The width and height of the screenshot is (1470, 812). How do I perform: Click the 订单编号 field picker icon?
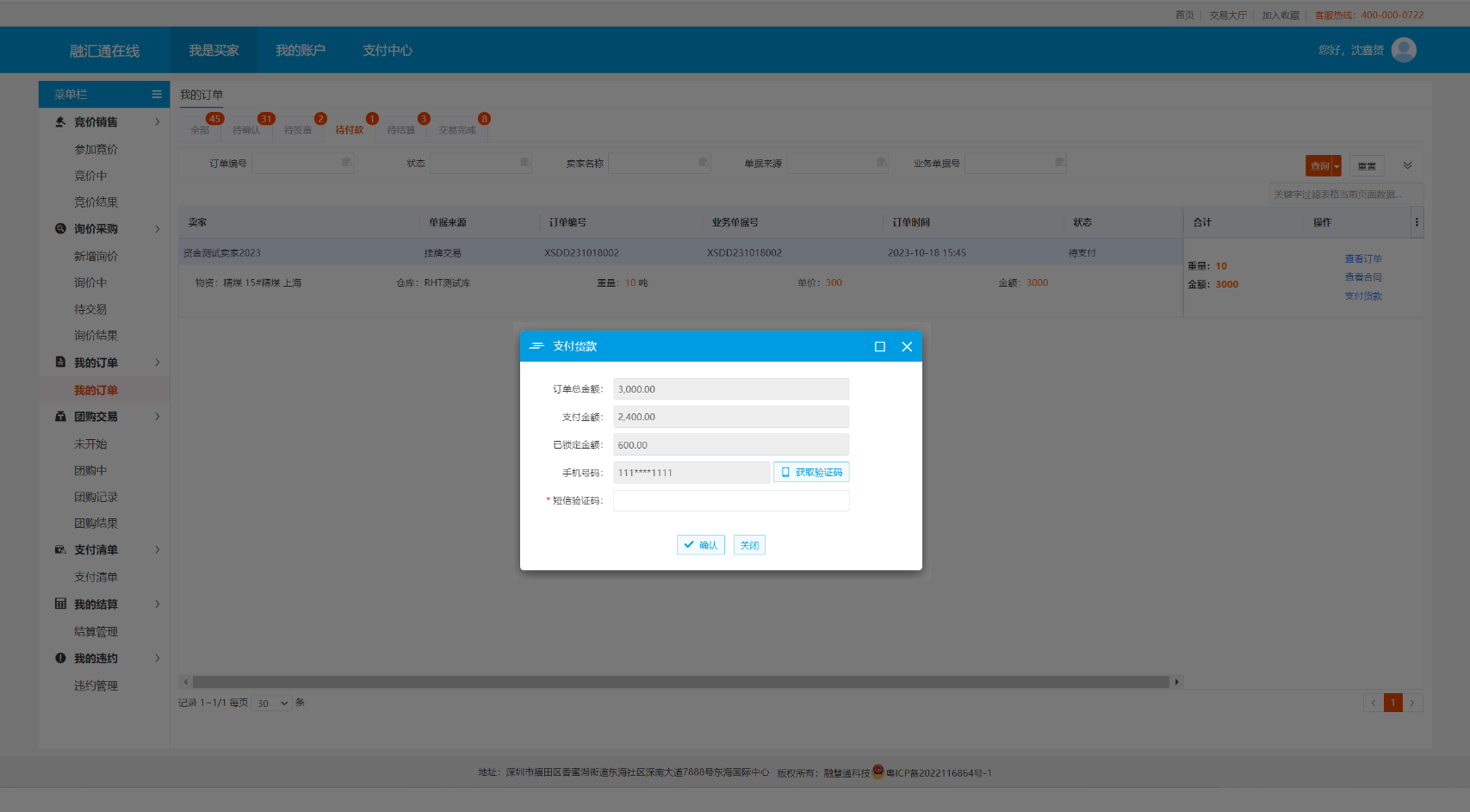pos(346,163)
